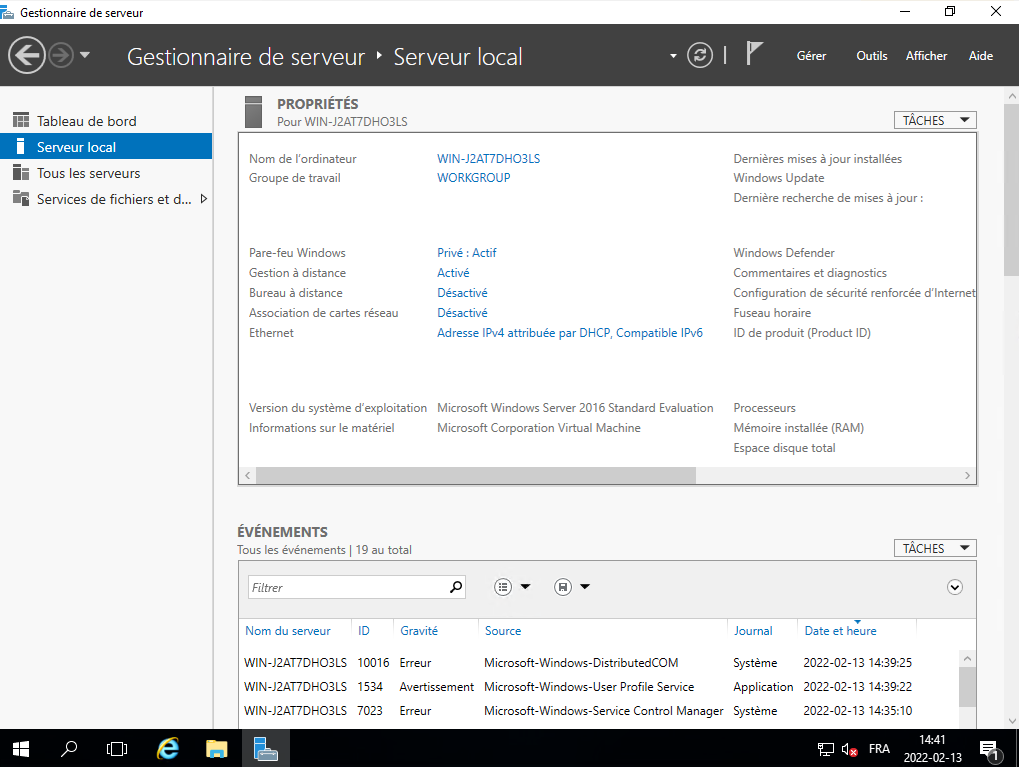Open the TÂCHES dropdown in Propriétés
The width and height of the screenshot is (1019, 767).
(934, 120)
